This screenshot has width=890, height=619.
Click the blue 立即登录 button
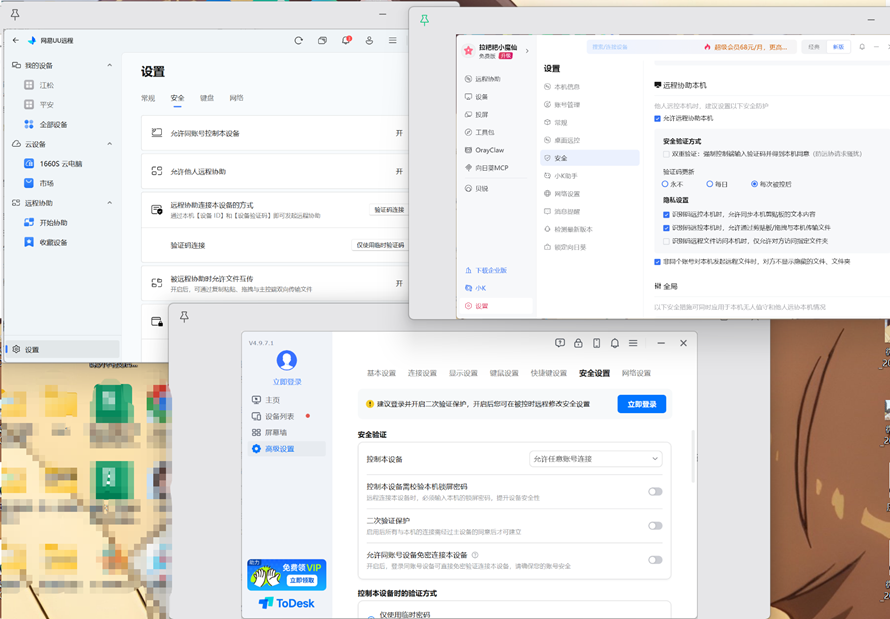(x=641, y=404)
